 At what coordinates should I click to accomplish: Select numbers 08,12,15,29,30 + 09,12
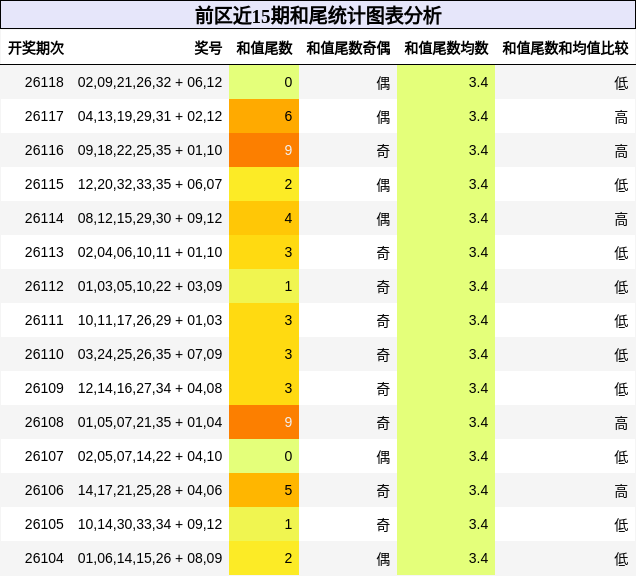150,219
